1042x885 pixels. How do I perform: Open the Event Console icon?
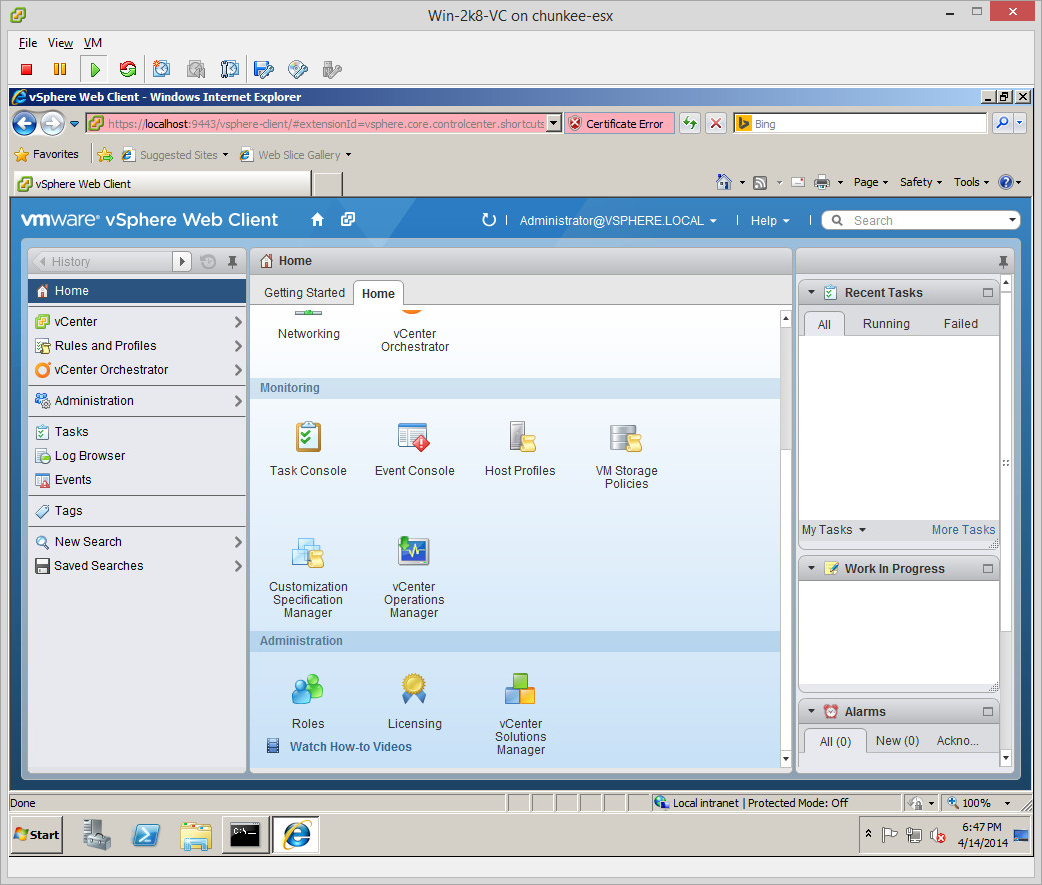click(414, 438)
